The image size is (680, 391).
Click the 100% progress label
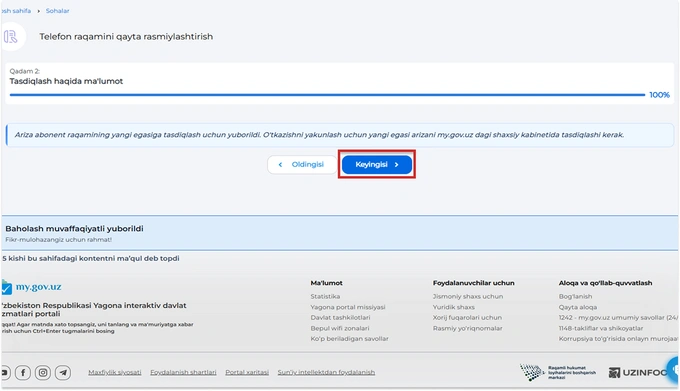coord(660,95)
